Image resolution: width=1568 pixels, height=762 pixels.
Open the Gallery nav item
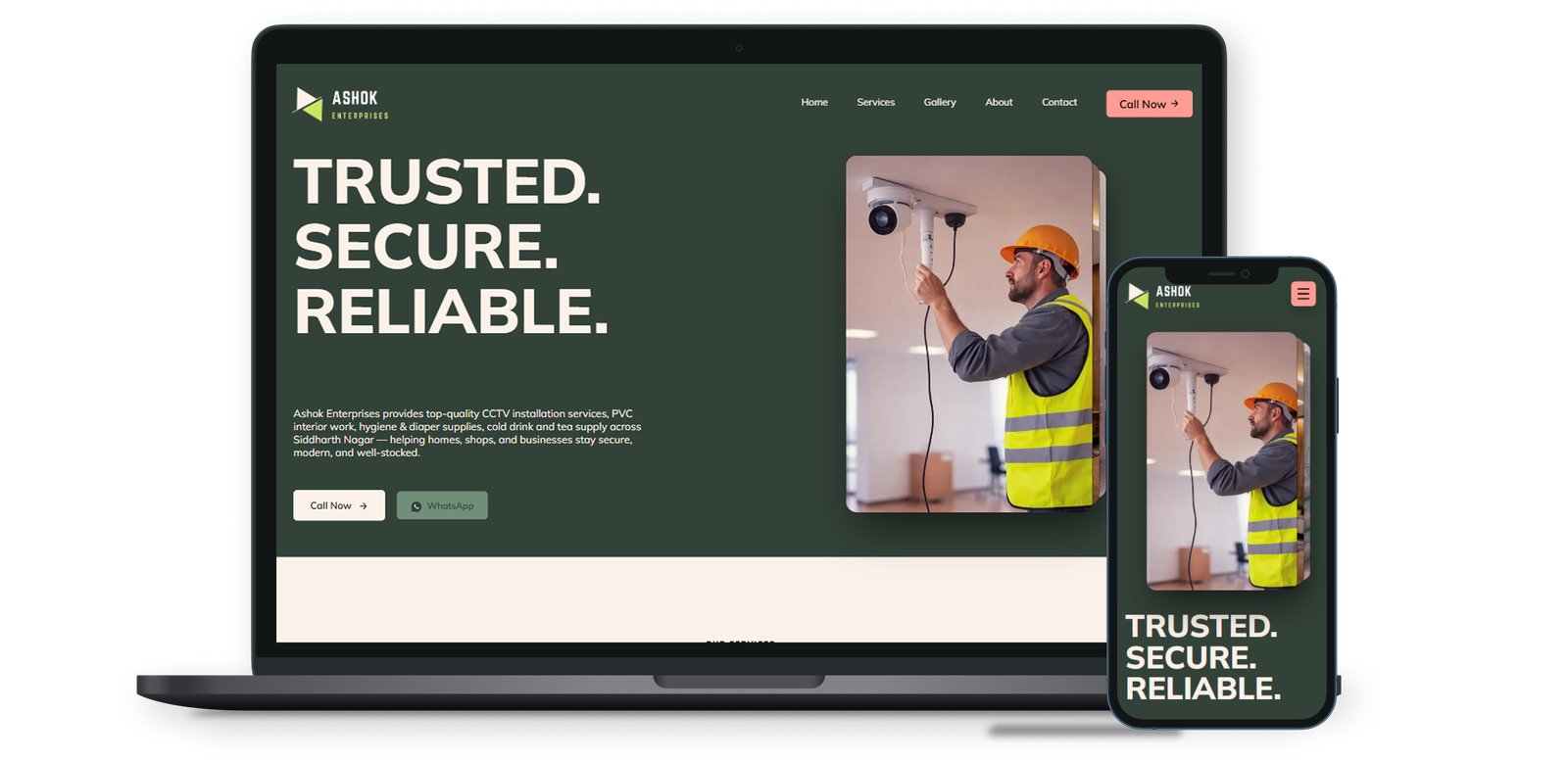click(939, 103)
